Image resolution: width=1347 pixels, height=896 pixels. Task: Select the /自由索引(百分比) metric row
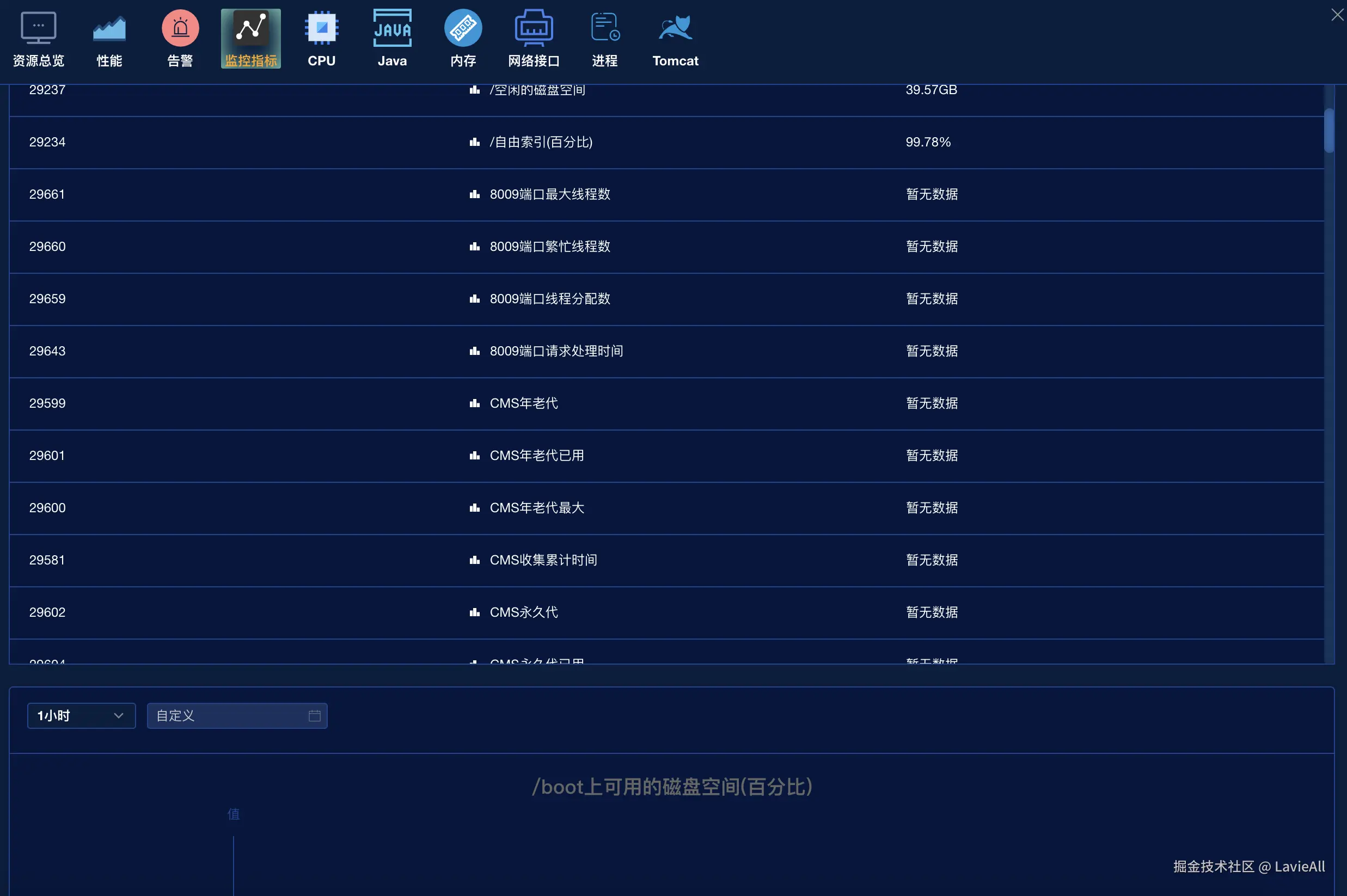541,142
